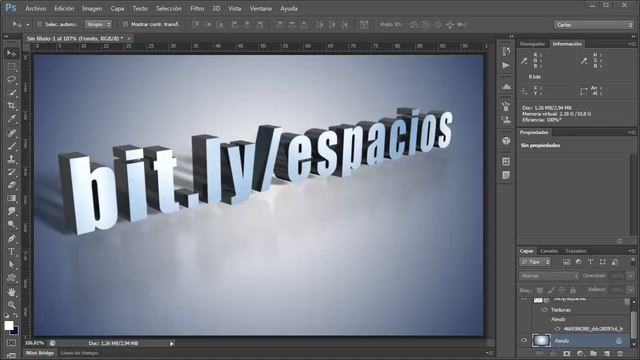640x360 pixels.
Task: Open the Grupo dropdown in options bar
Action: pos(98,24)
